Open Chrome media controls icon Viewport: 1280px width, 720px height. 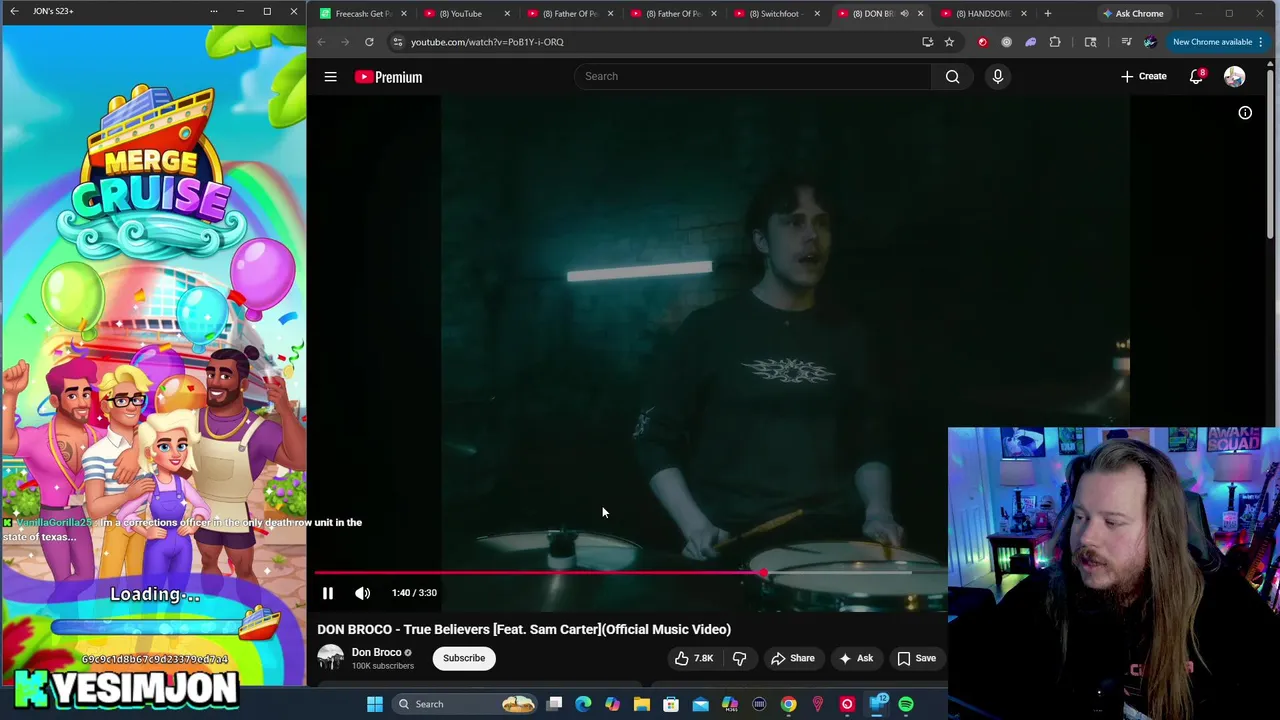click(1126, 42)
